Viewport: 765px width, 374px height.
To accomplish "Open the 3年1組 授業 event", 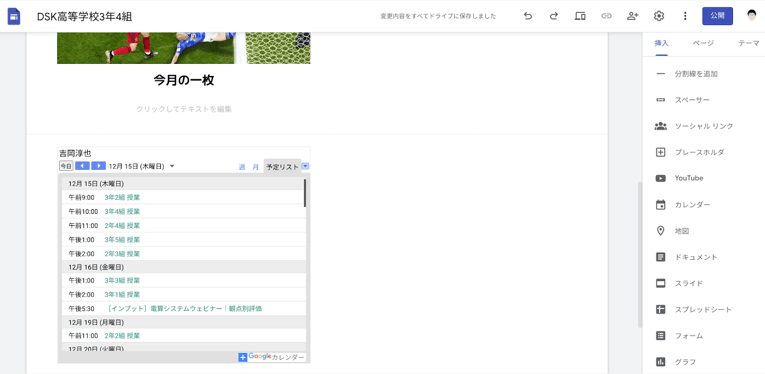I will [122, 295].
